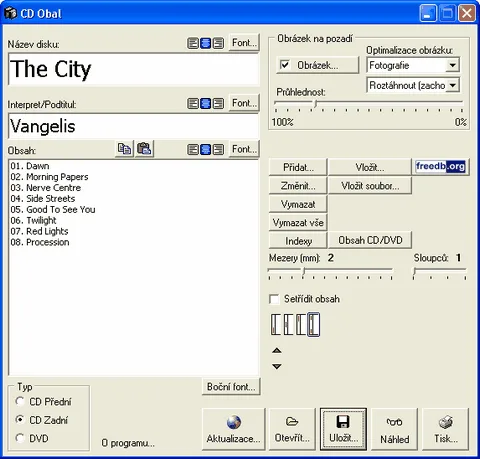Screen dimensions: 480x459
Task: Align Obsah content text right
Action: (218, 150)
